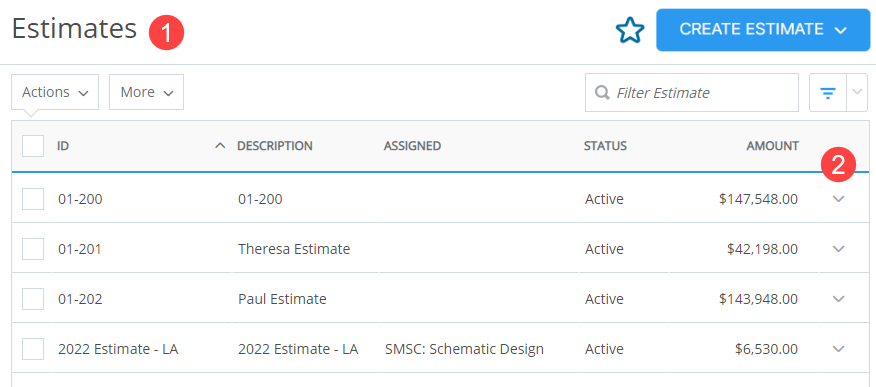Image resolution: width=876 pixels, height=387 pixels.
Task: Focus the Filter Estimate search field
Action: [x=692, y=93]
